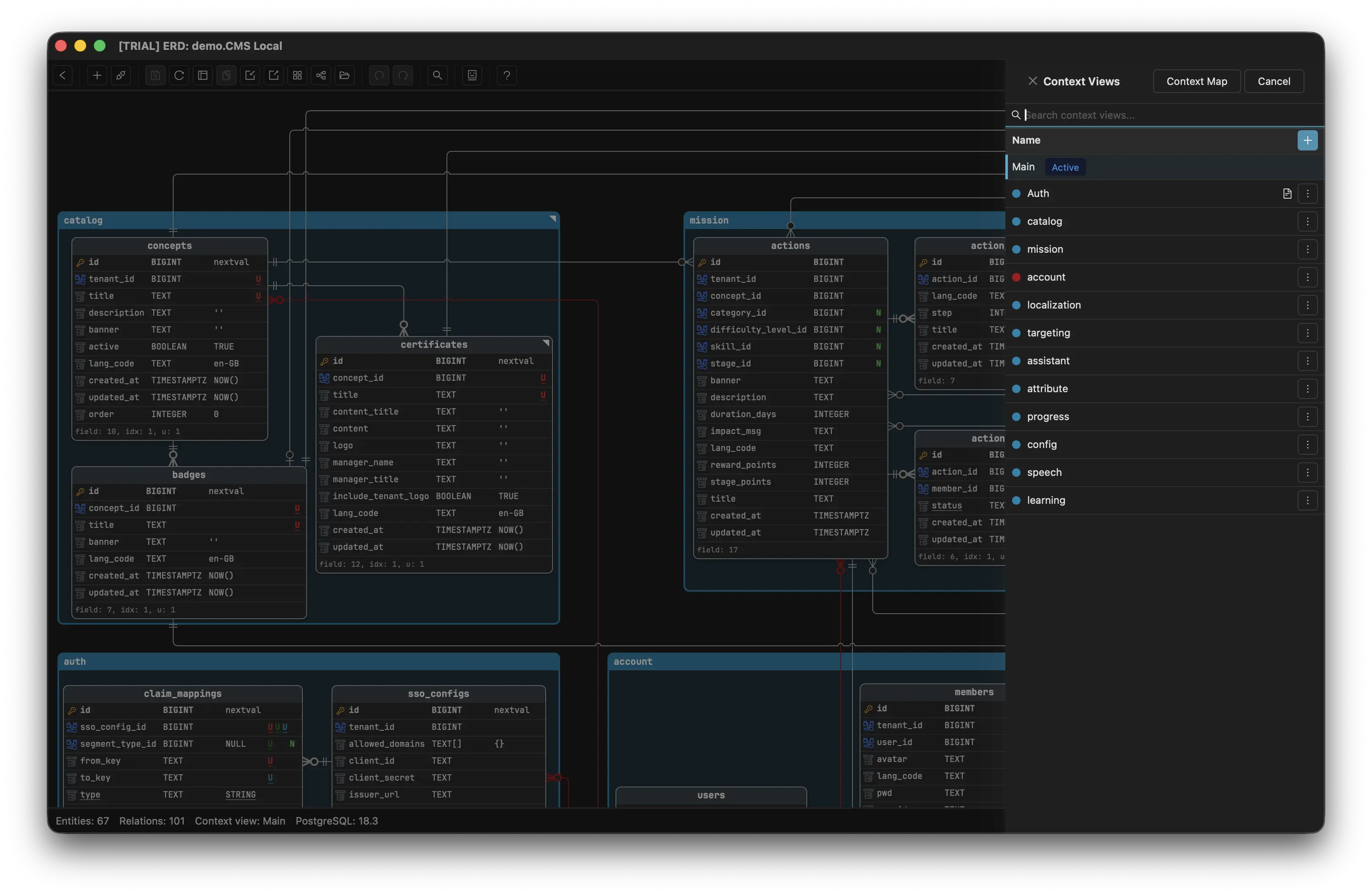Click the blue color dot beside Auth

(x=1016, y=194)
